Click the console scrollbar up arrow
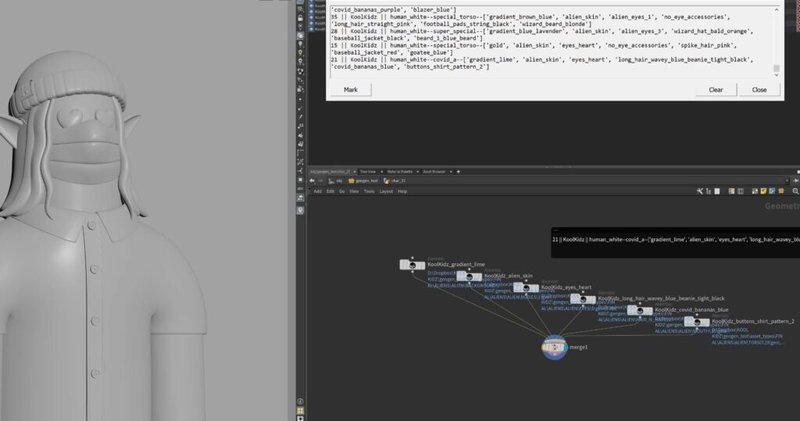The width and height of the screenshot is (800, 421). click(777, 10)
